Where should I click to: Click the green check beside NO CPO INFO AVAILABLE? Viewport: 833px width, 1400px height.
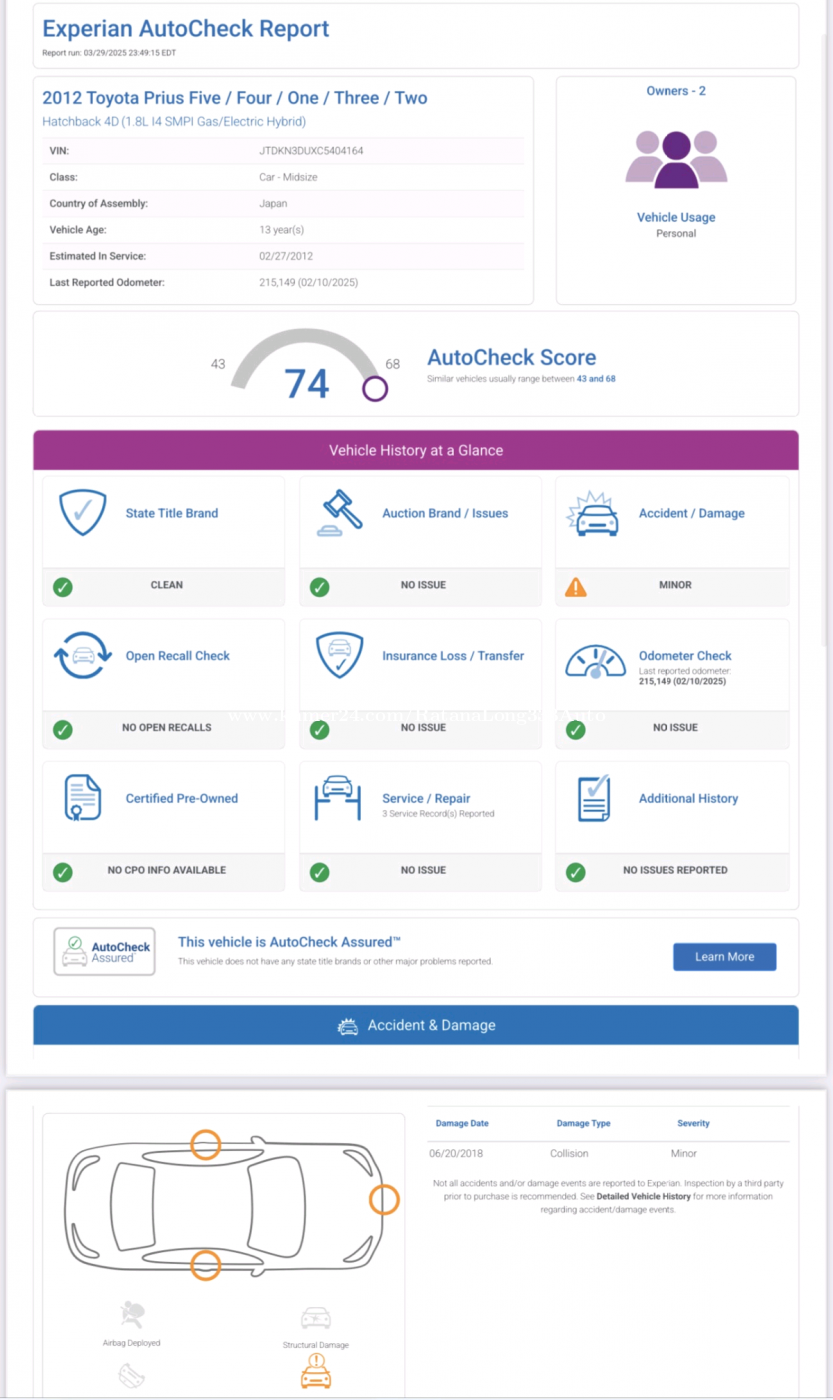click(62, 873)
